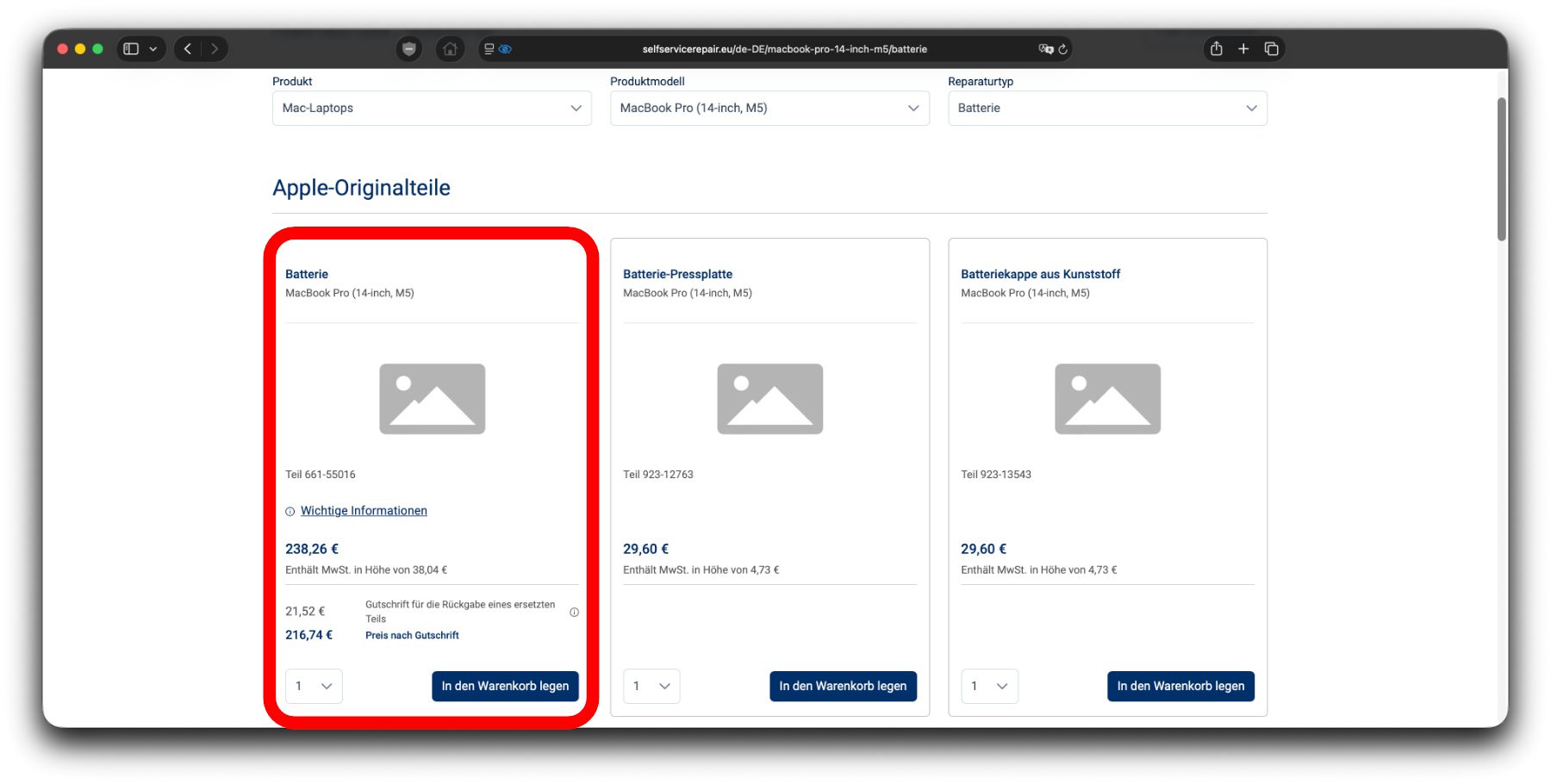Show info about the return credit
Image resolution: width=1551 pixels, height=784 pixels.
tap(574, 613)
